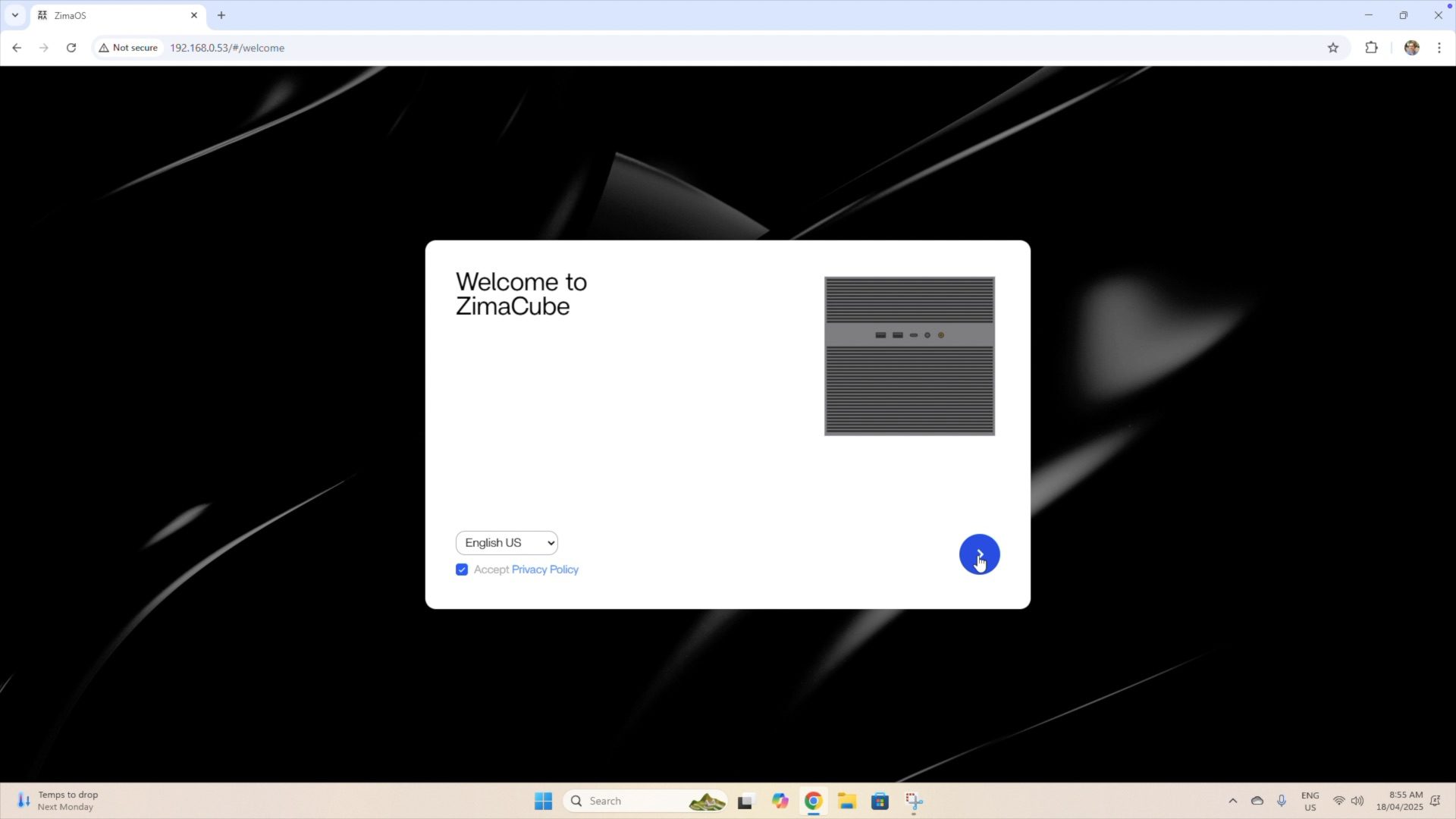The width and height of the screenshot is (1456, 819).
Task: Uncheck the Accept Privacy Policy checkbox
Action: tap(462, 570)
